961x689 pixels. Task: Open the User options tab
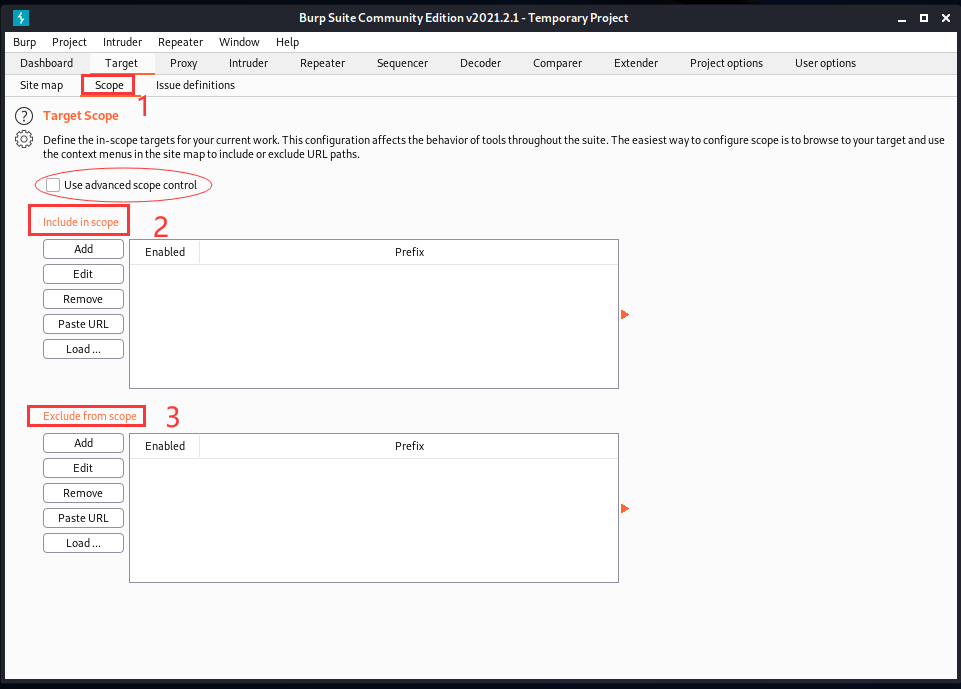pos(825,63)
